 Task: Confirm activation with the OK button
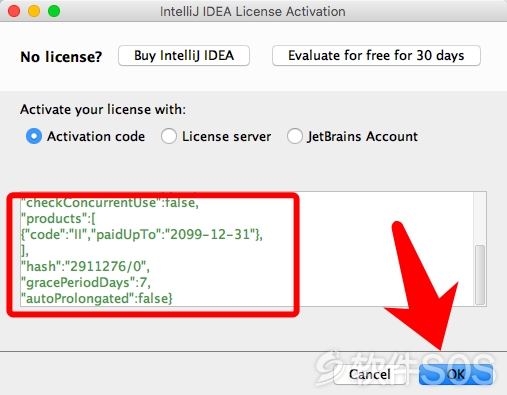pos(456,374)
